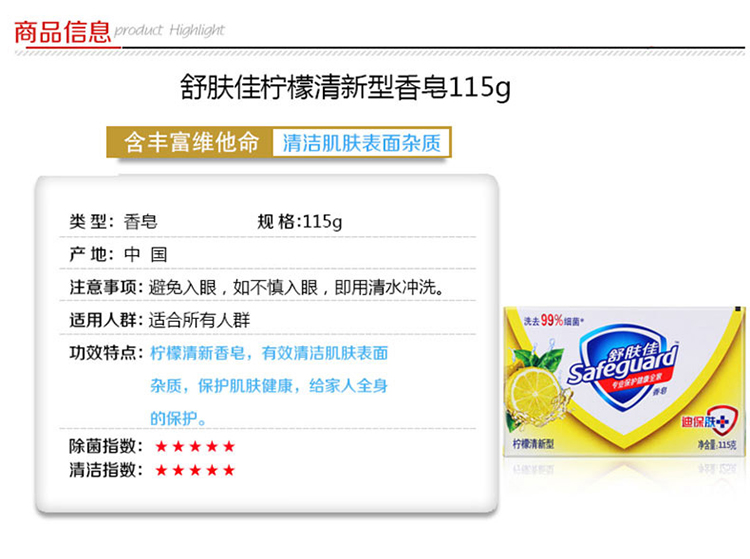Click the 迪保肤 red shield badge
Viewport: 750px width, 559px height.
710,421
